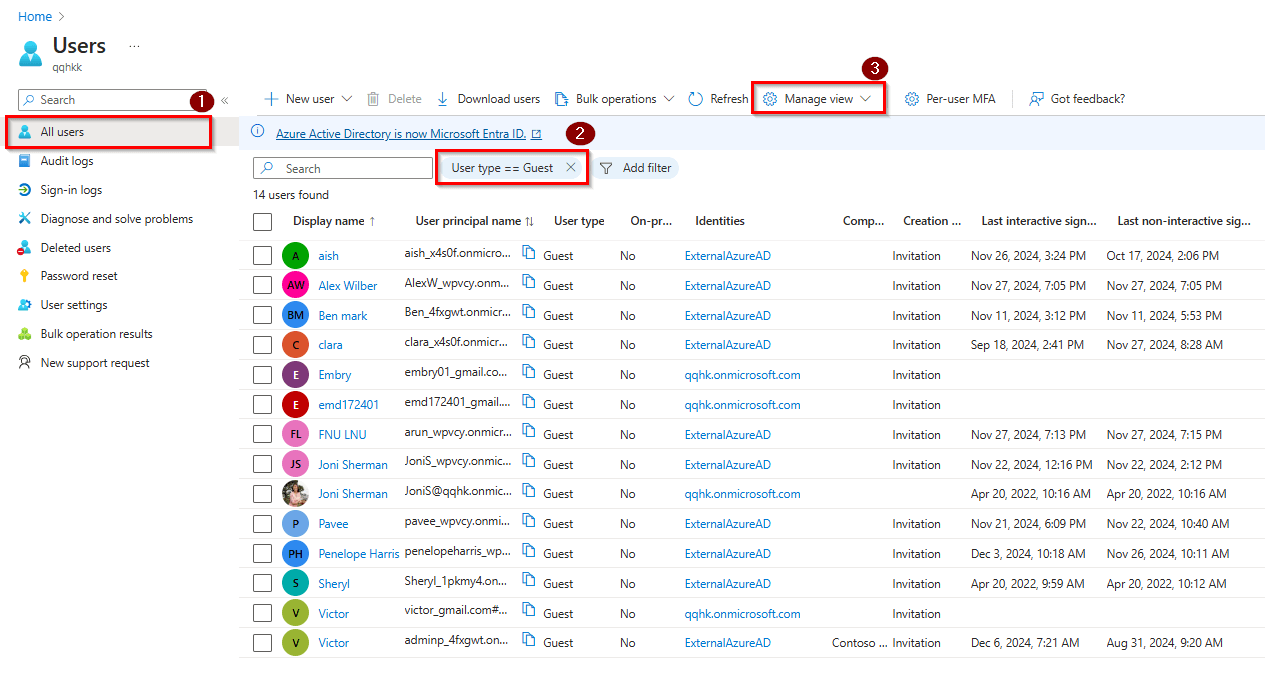Open Per-user MFA settings
This screenshot has width=1265, height=700.
click(x=911, y=98)
